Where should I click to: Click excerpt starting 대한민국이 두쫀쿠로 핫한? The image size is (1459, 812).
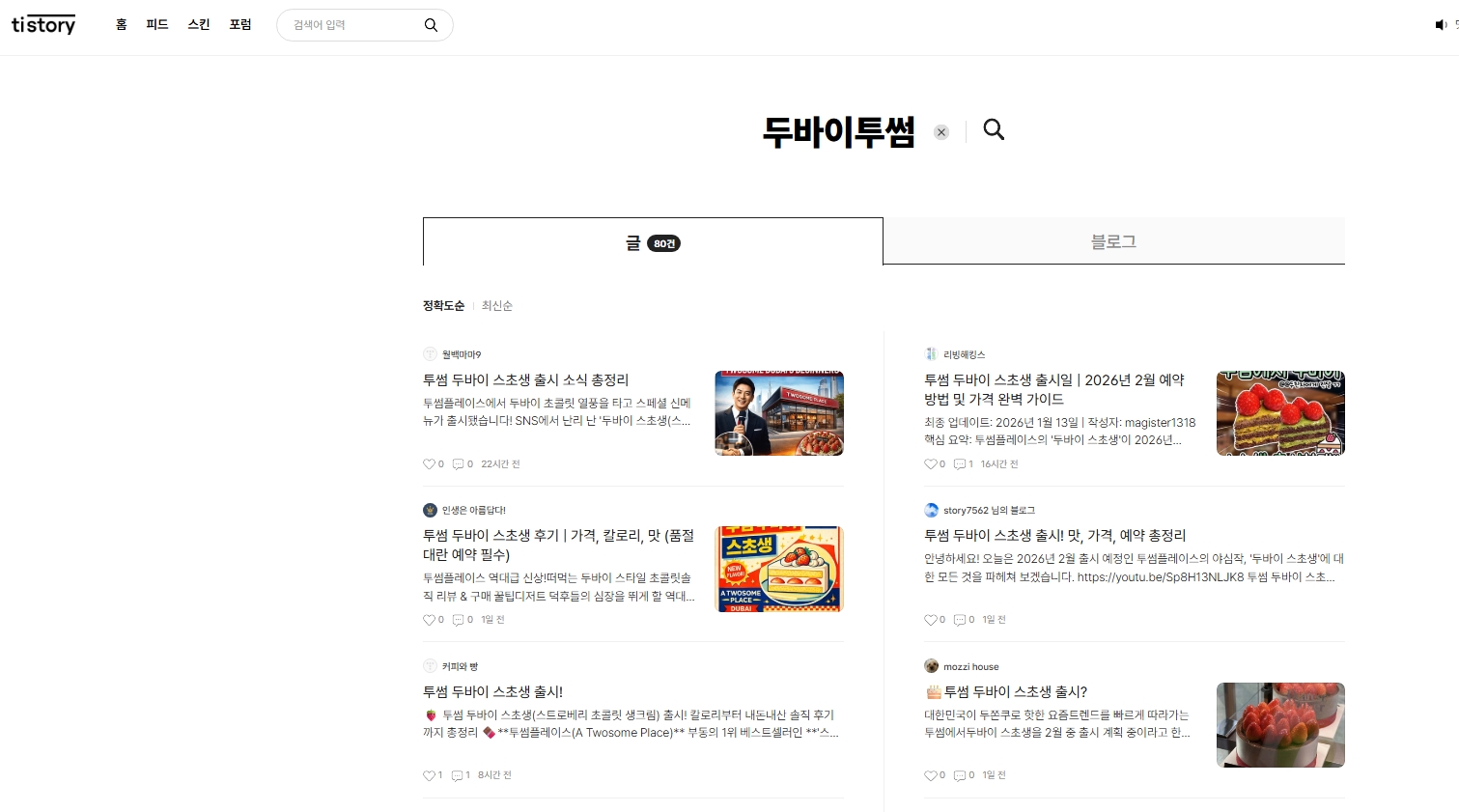[1057, 724]
